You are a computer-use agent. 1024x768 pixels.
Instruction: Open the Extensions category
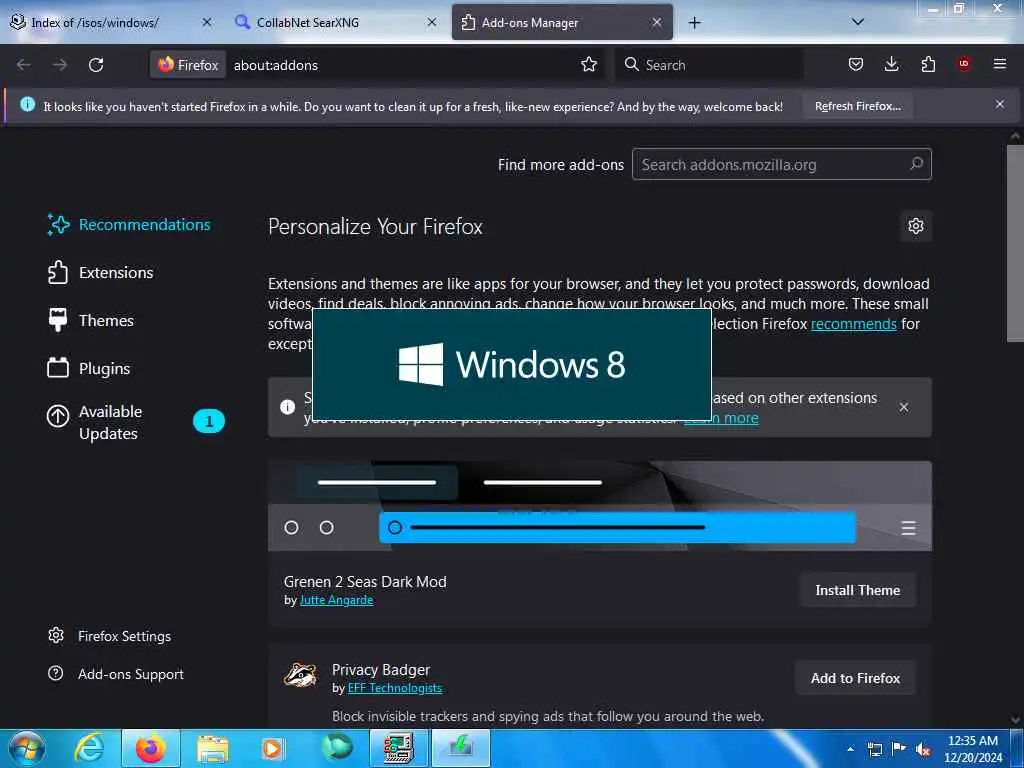(x=101, y=272)
